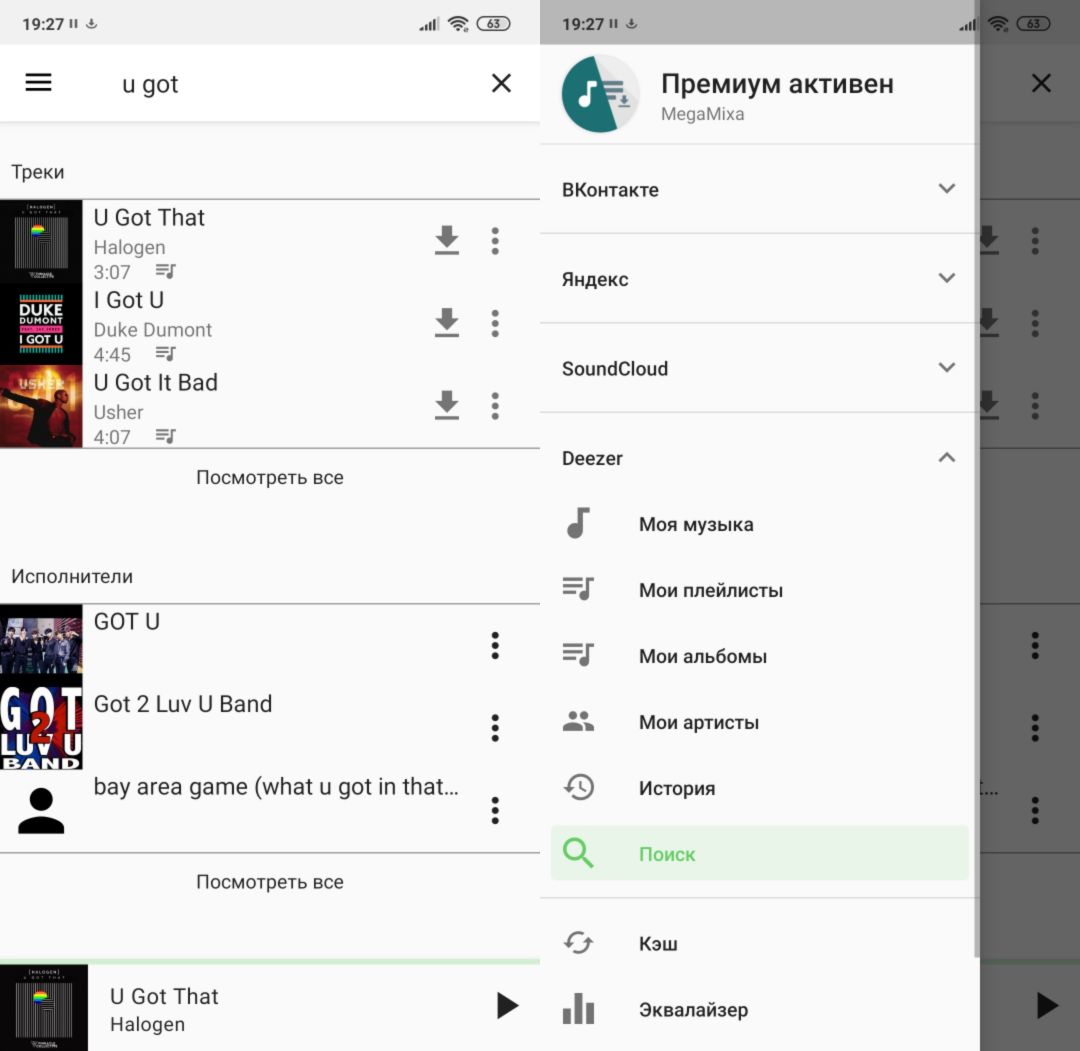Open GOT U artist photo
The height and width of the screenshot is (1051, 1080).
coord(41,645)
